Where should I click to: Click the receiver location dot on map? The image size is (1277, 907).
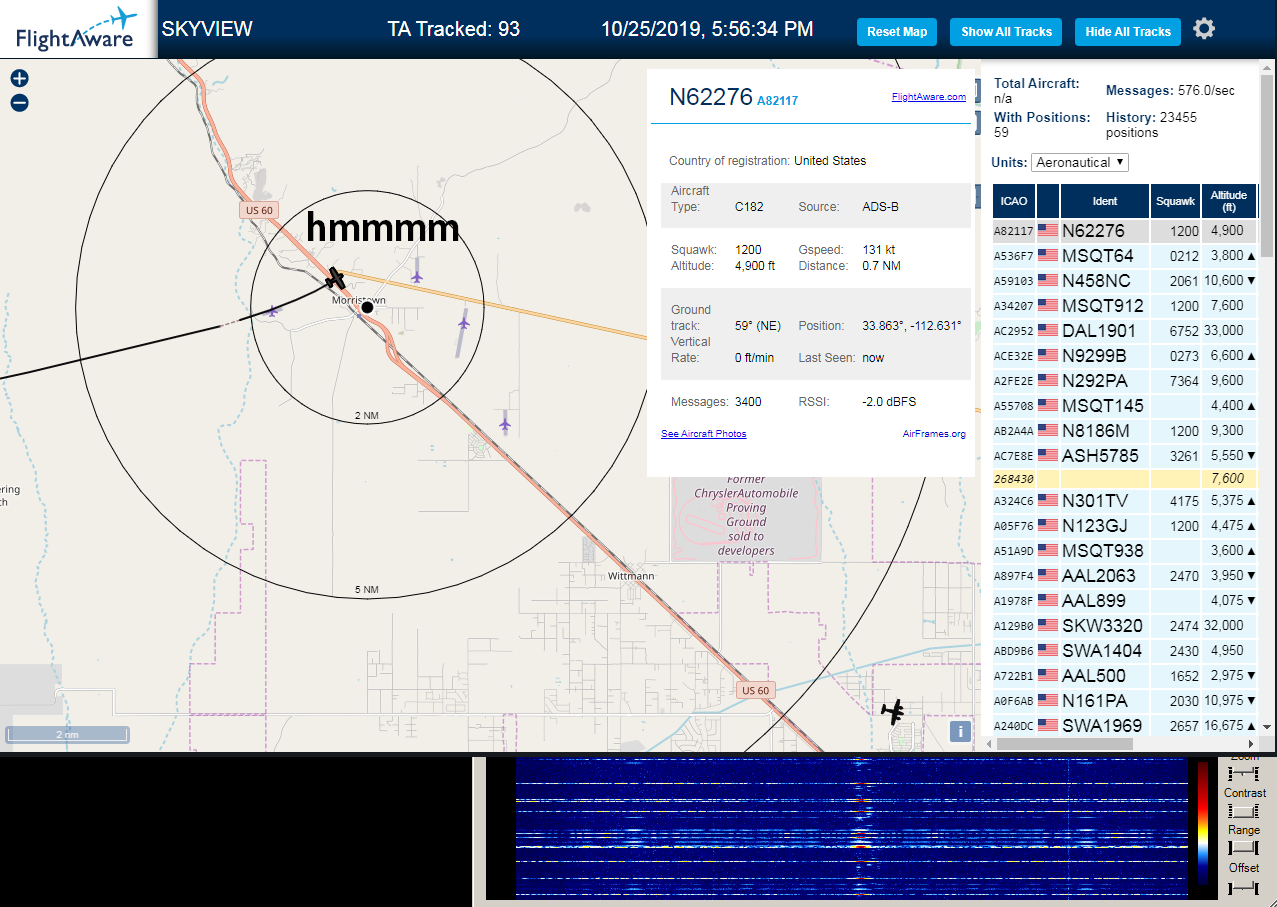coord(367,307)
